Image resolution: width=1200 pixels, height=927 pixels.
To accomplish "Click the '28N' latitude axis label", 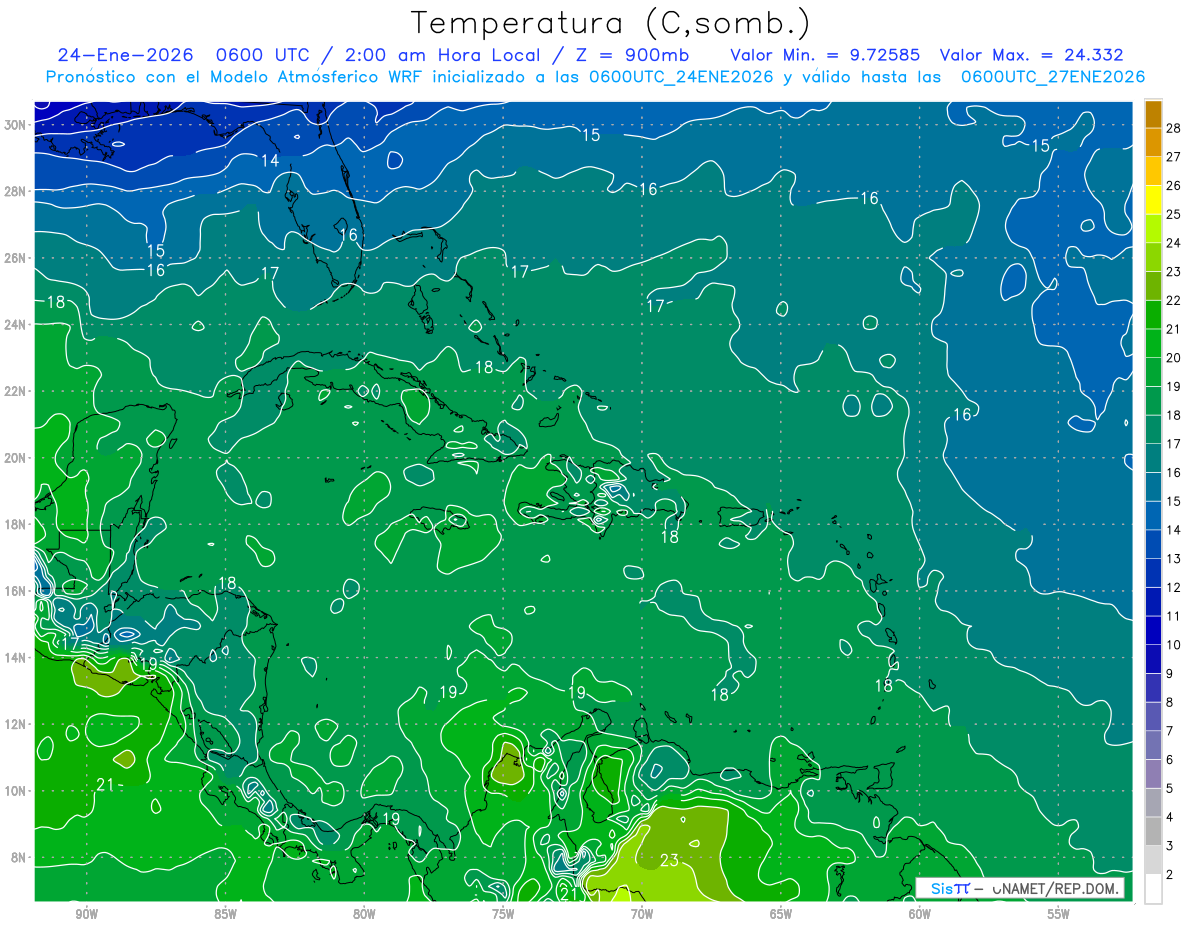I will (16, 191).
